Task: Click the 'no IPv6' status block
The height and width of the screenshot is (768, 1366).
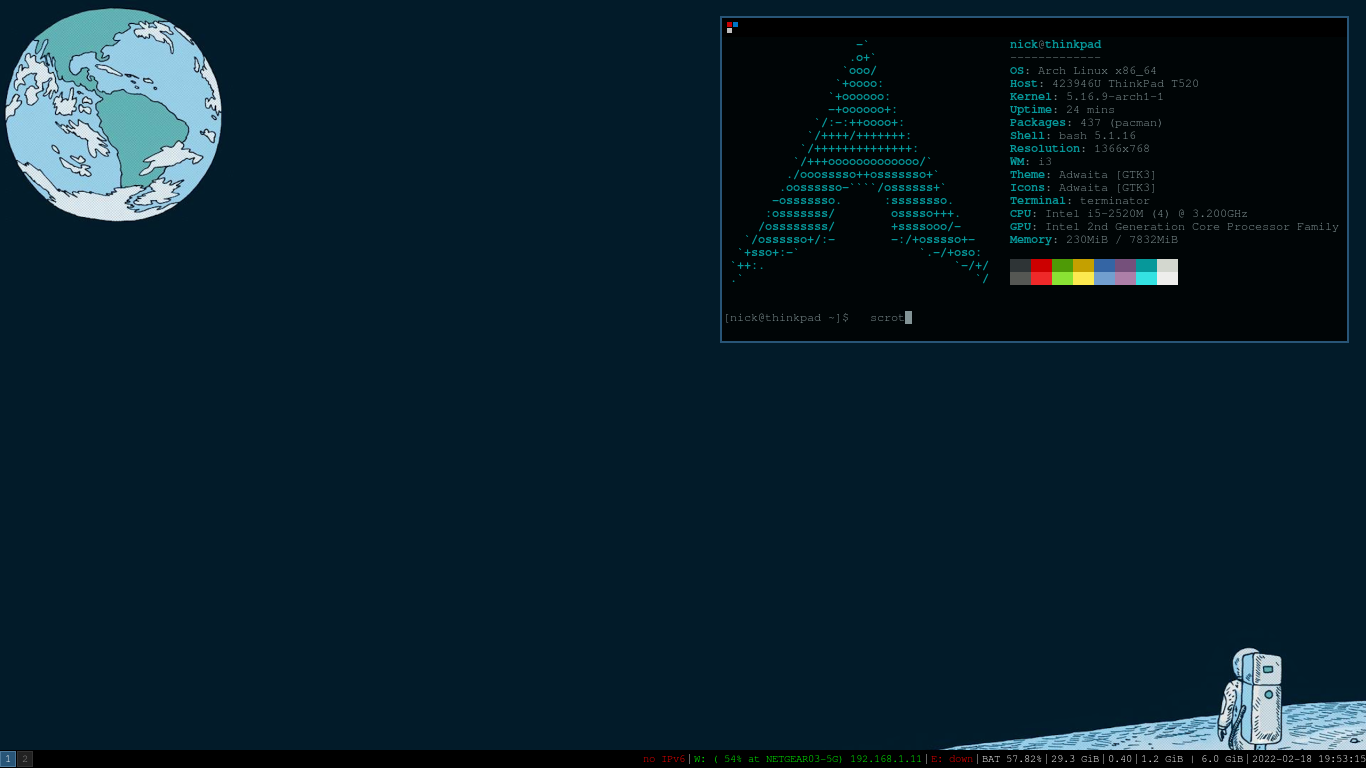Action: click(664, 759)
